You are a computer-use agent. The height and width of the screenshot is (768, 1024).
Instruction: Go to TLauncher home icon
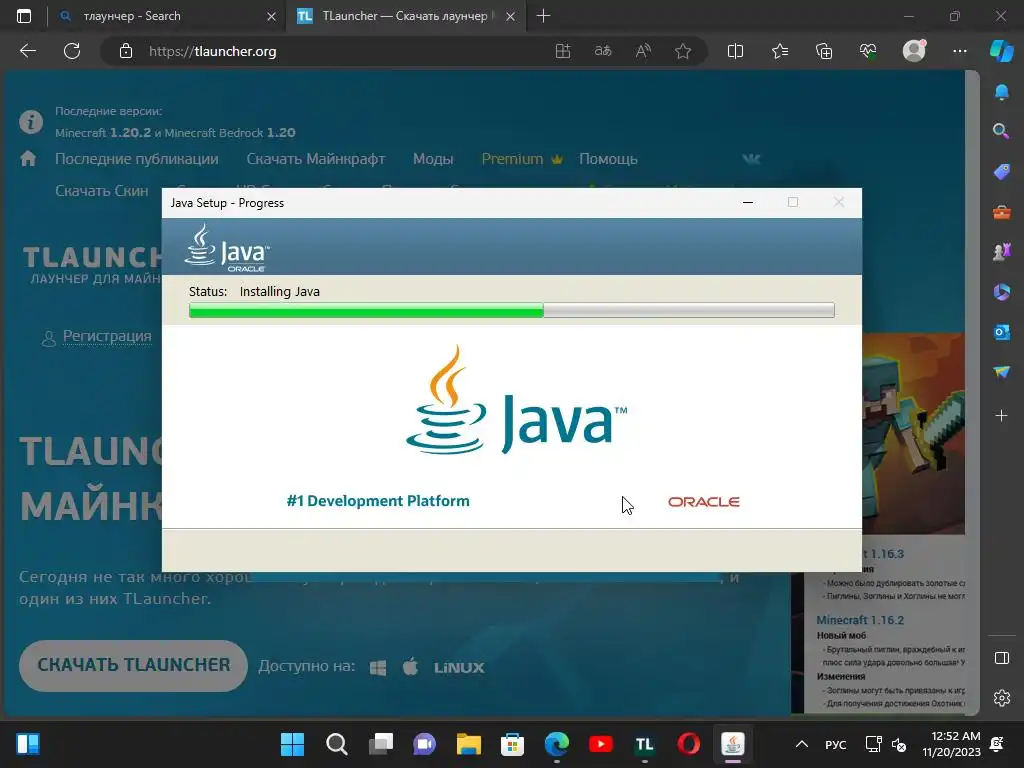(x=28, y=159)
